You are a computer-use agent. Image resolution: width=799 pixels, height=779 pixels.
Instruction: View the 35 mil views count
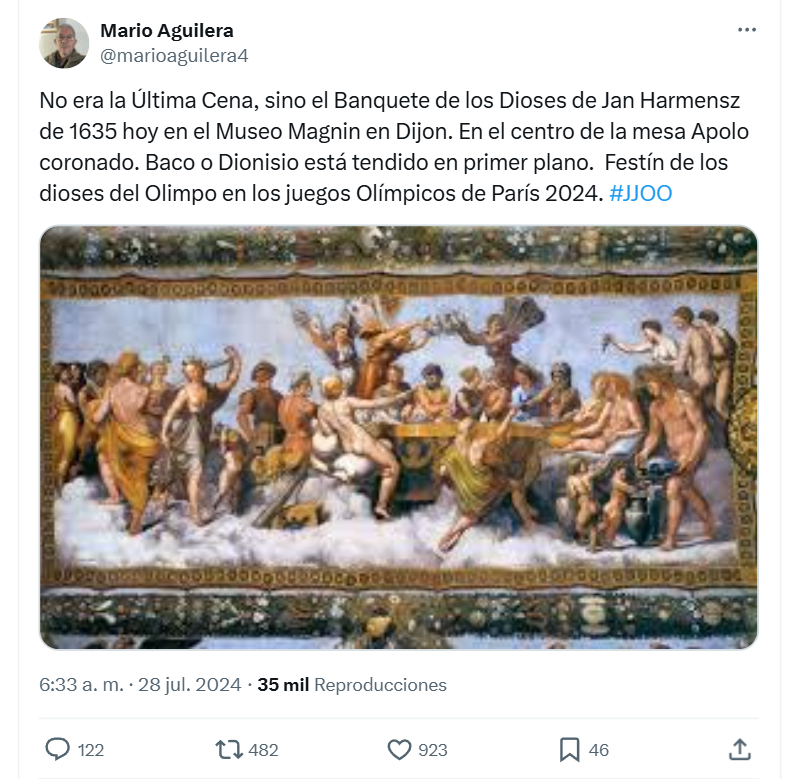coord(283,685)
